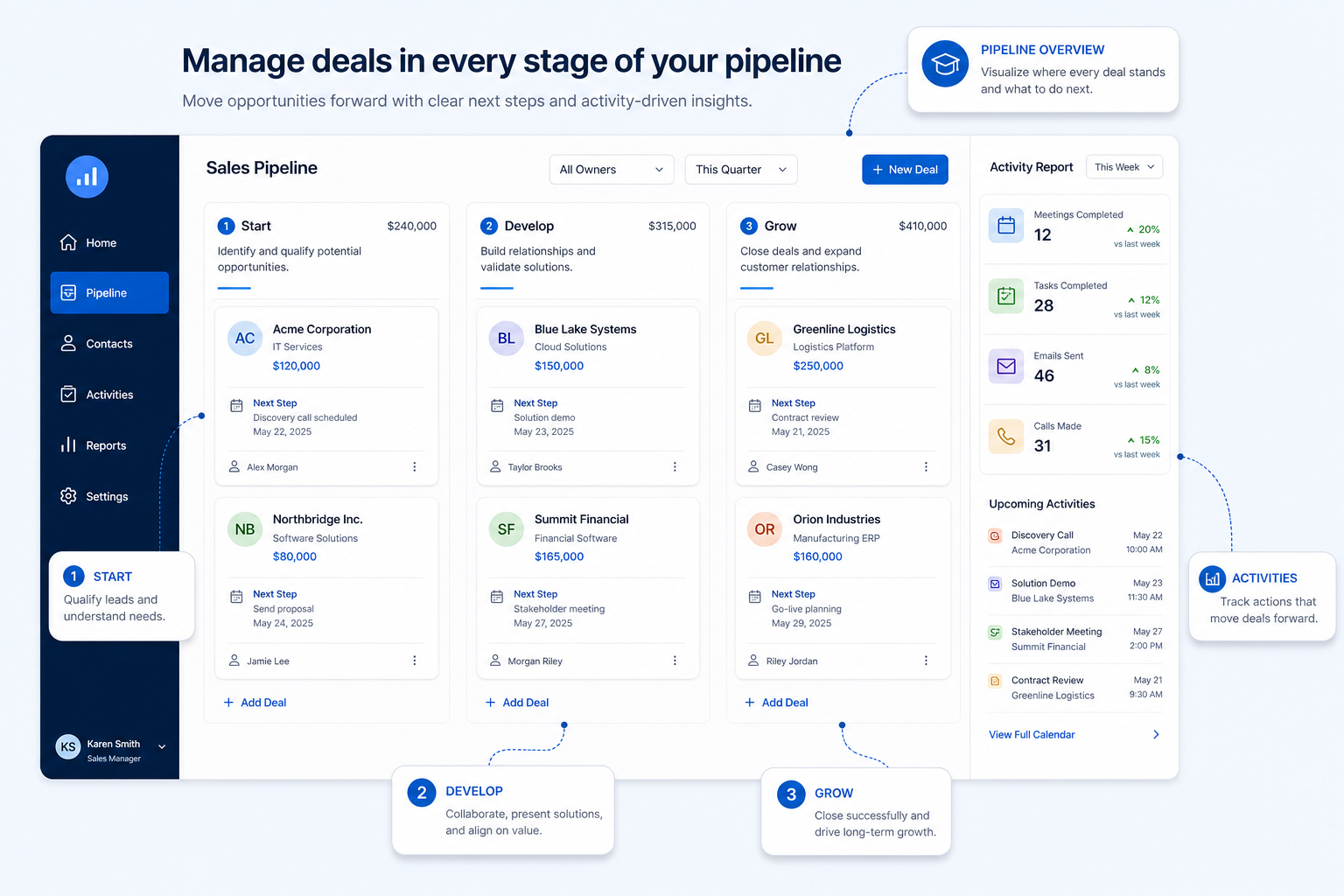
Task: Click the Go-live planning next step
Action: coord(807,609)
